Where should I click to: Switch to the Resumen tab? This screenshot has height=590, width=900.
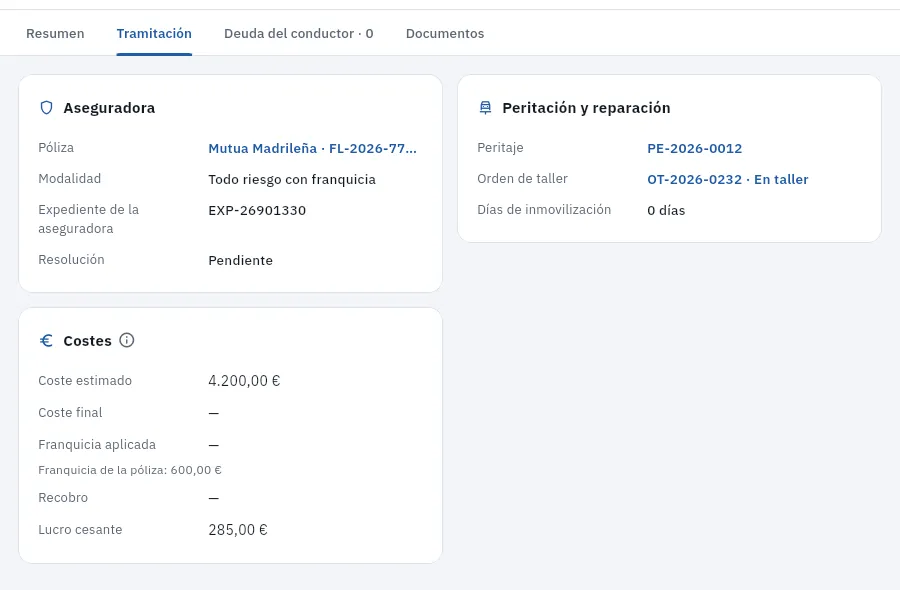click(55, 33)
